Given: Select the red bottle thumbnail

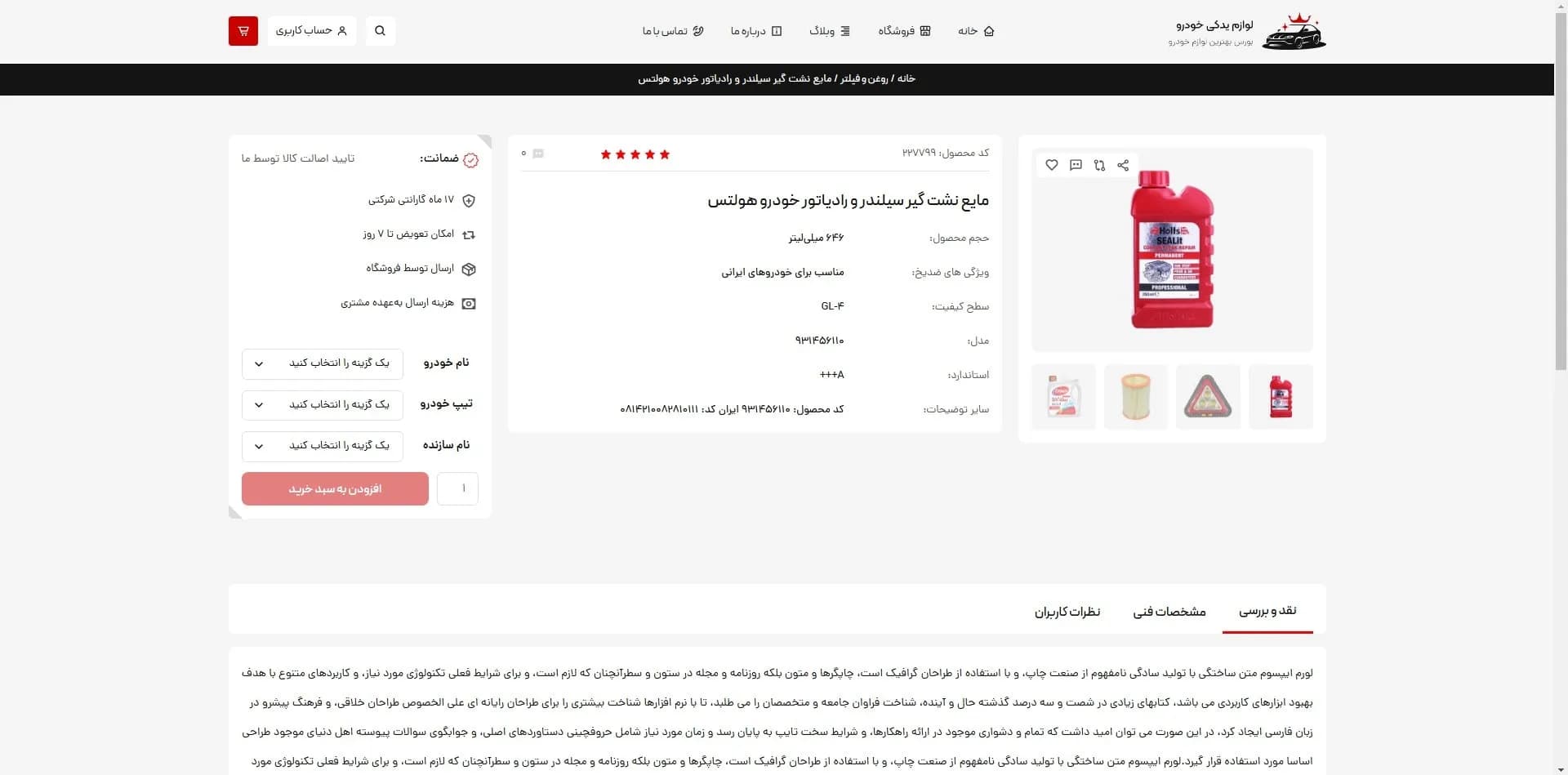Looking at the screenshot, I should tap(1281, 397).
